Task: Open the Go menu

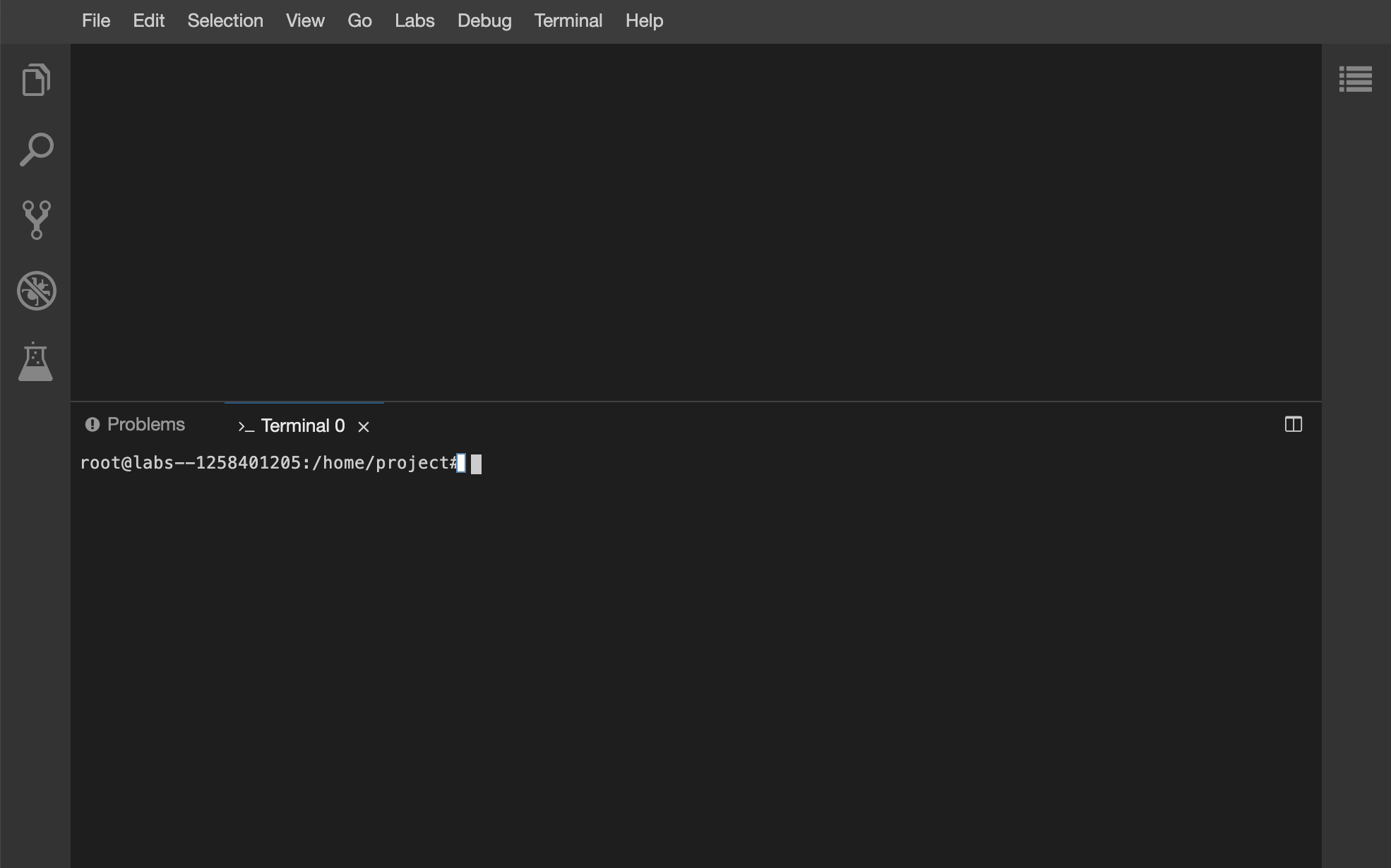Action: point(359,21)
